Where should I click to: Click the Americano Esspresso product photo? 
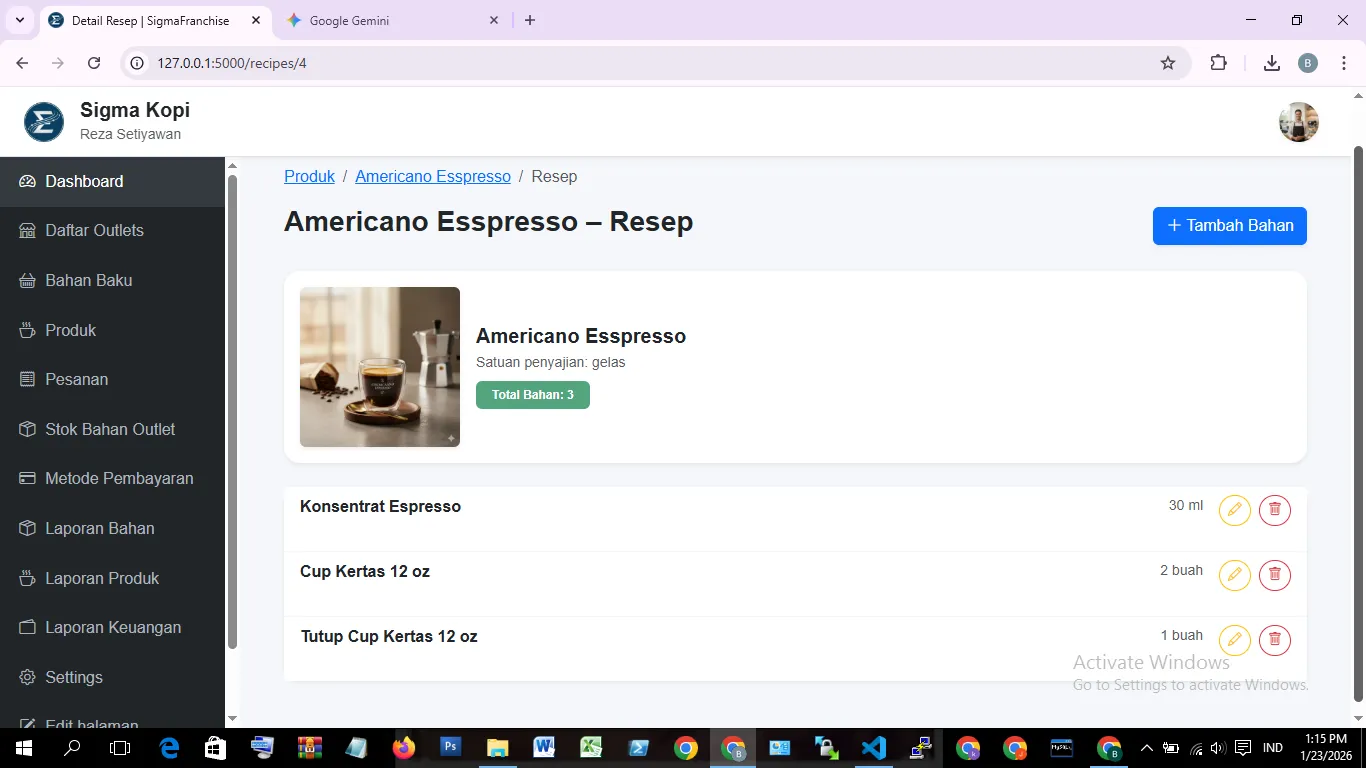tap(380, 367)
